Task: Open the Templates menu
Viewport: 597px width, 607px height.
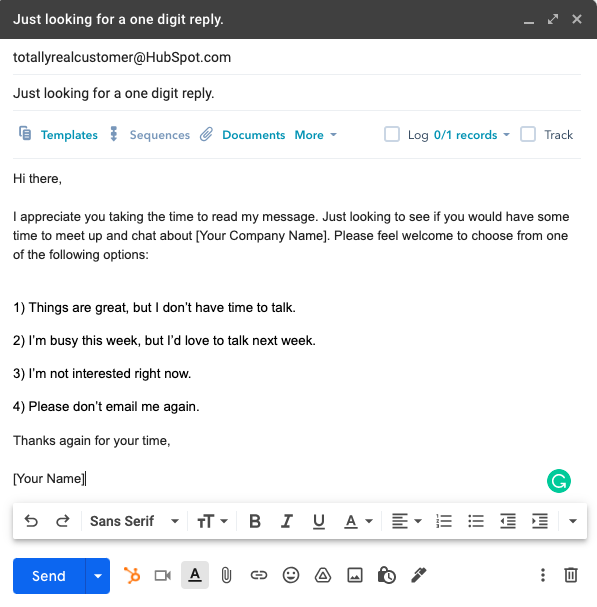Action: click(x=59, y=135)
